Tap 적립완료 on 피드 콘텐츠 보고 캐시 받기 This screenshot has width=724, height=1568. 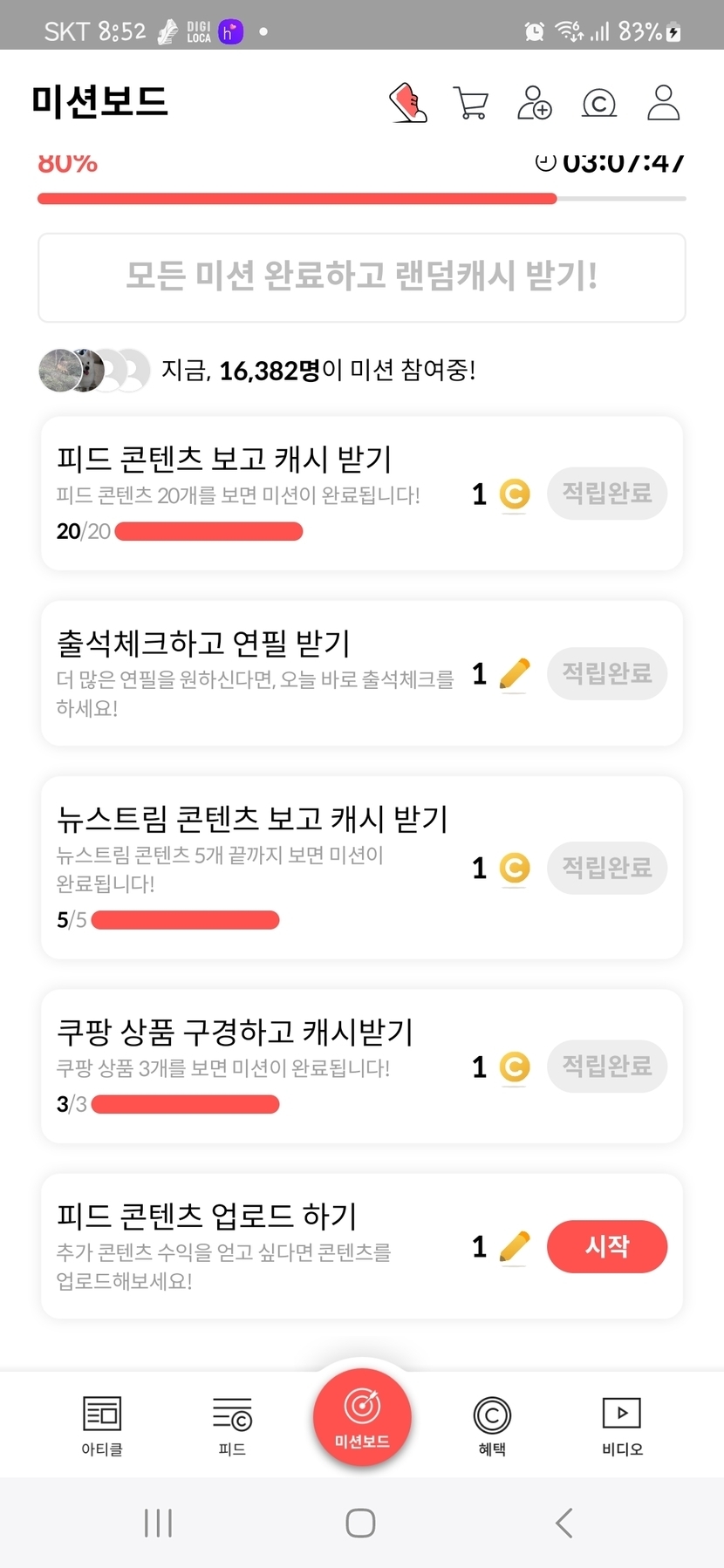607,494
